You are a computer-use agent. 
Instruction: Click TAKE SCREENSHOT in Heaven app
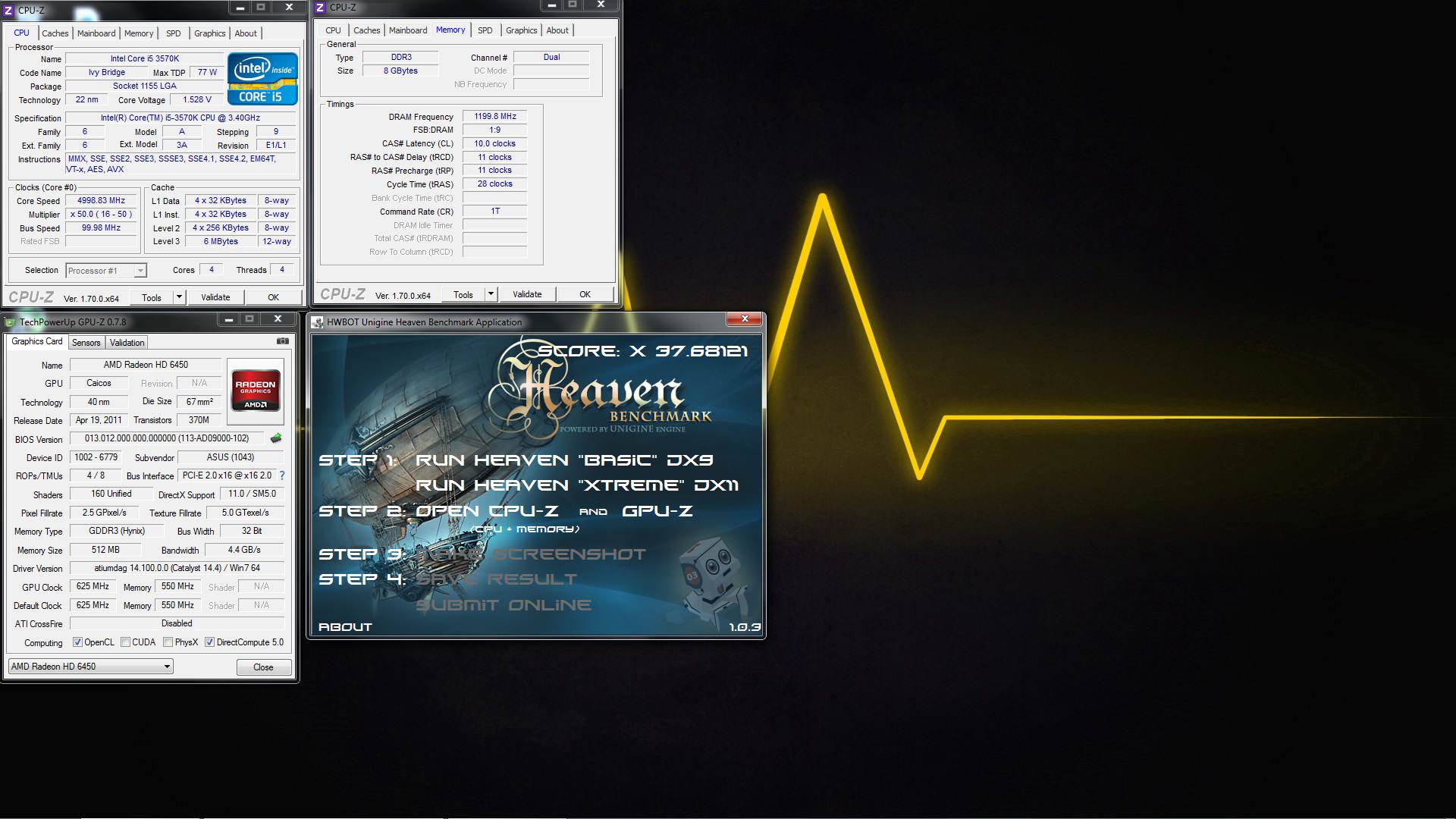tap(531, 554)
